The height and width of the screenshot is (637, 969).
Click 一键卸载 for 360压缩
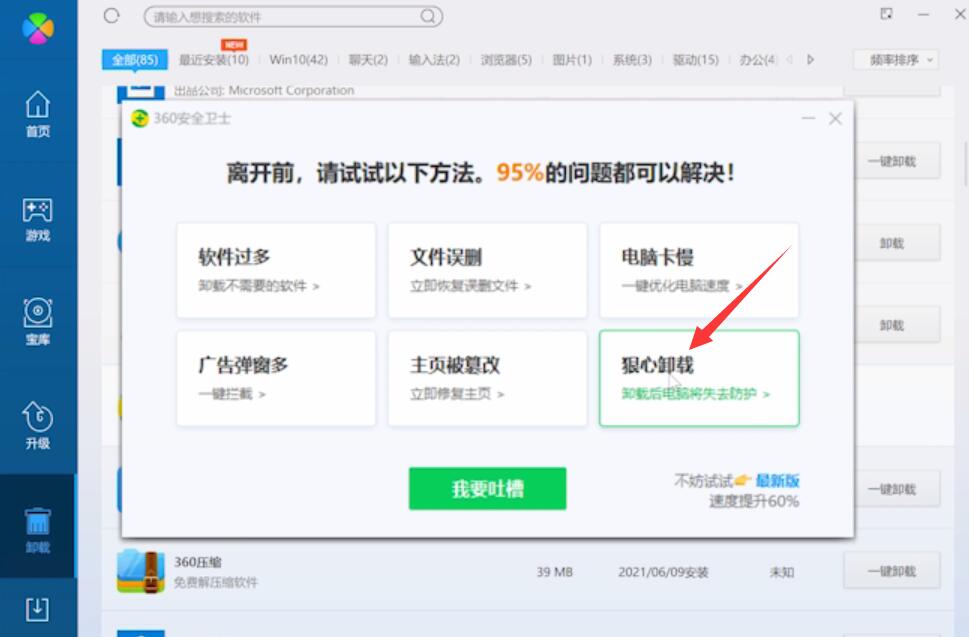[x=892, y=571]
